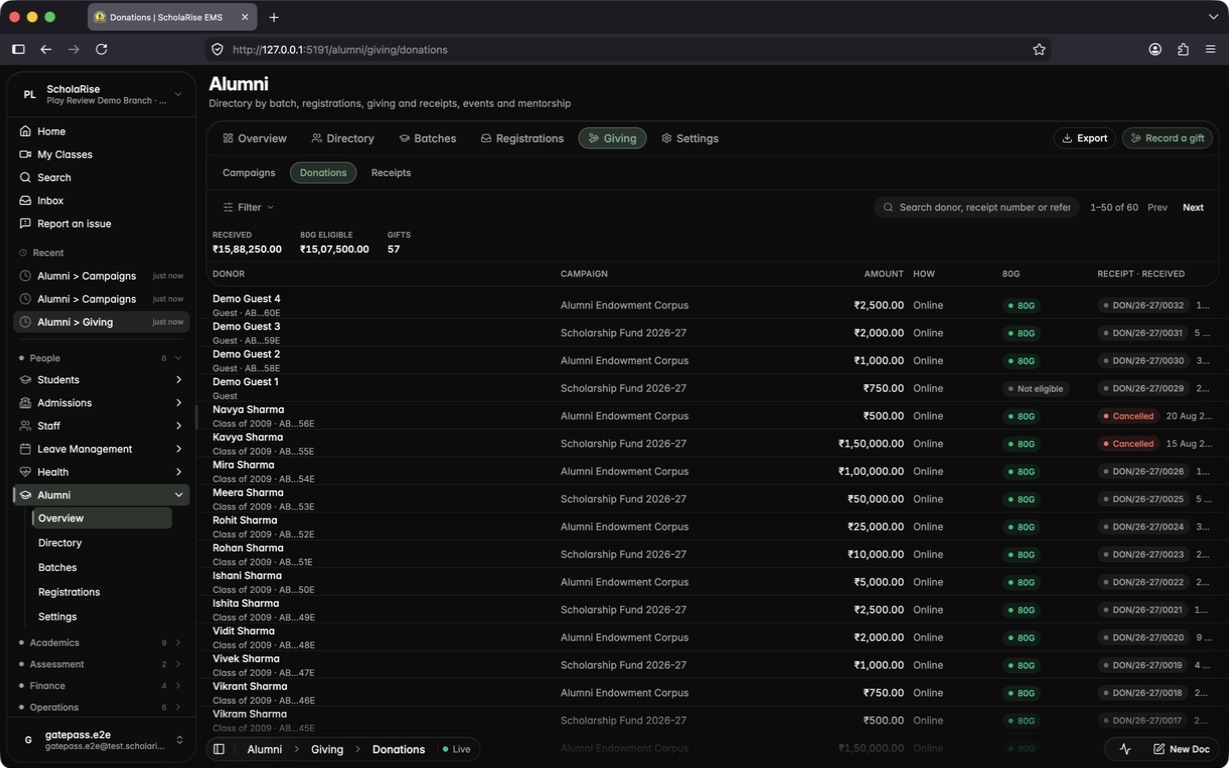Click the Prev pagination link
This screenshot has height=768, width=1229.
click(1157, 207)
